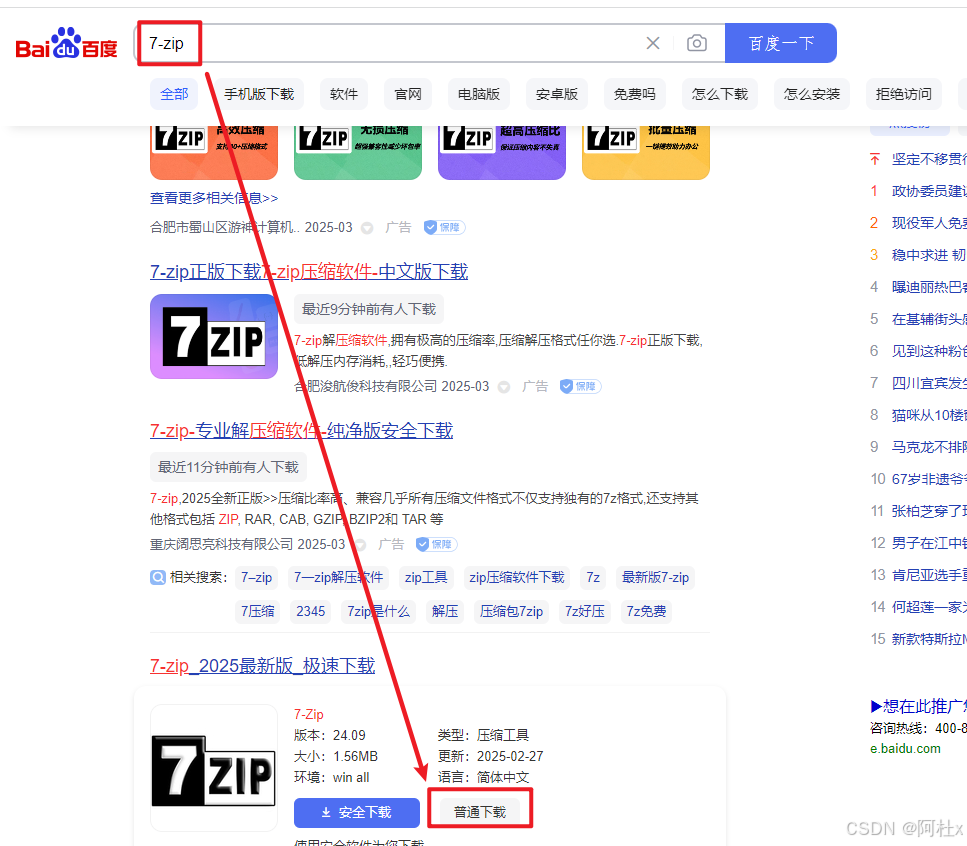The width and height of the screenshot is (967, 846).
Task: Select the 电脑版 filter tab
Action: coord(479,94)
